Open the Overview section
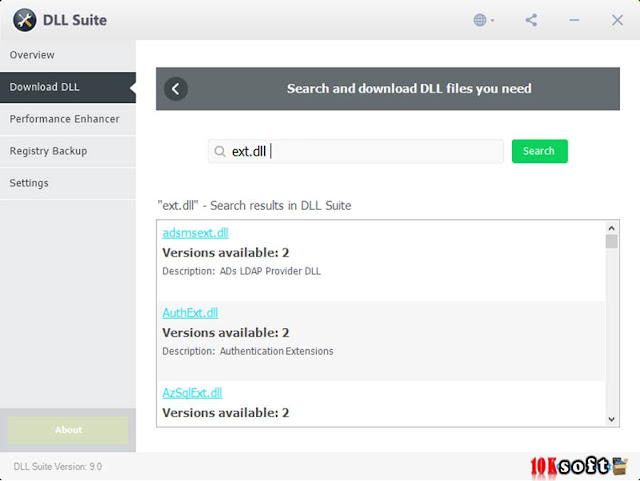640x481 pixels. [68, 55]
